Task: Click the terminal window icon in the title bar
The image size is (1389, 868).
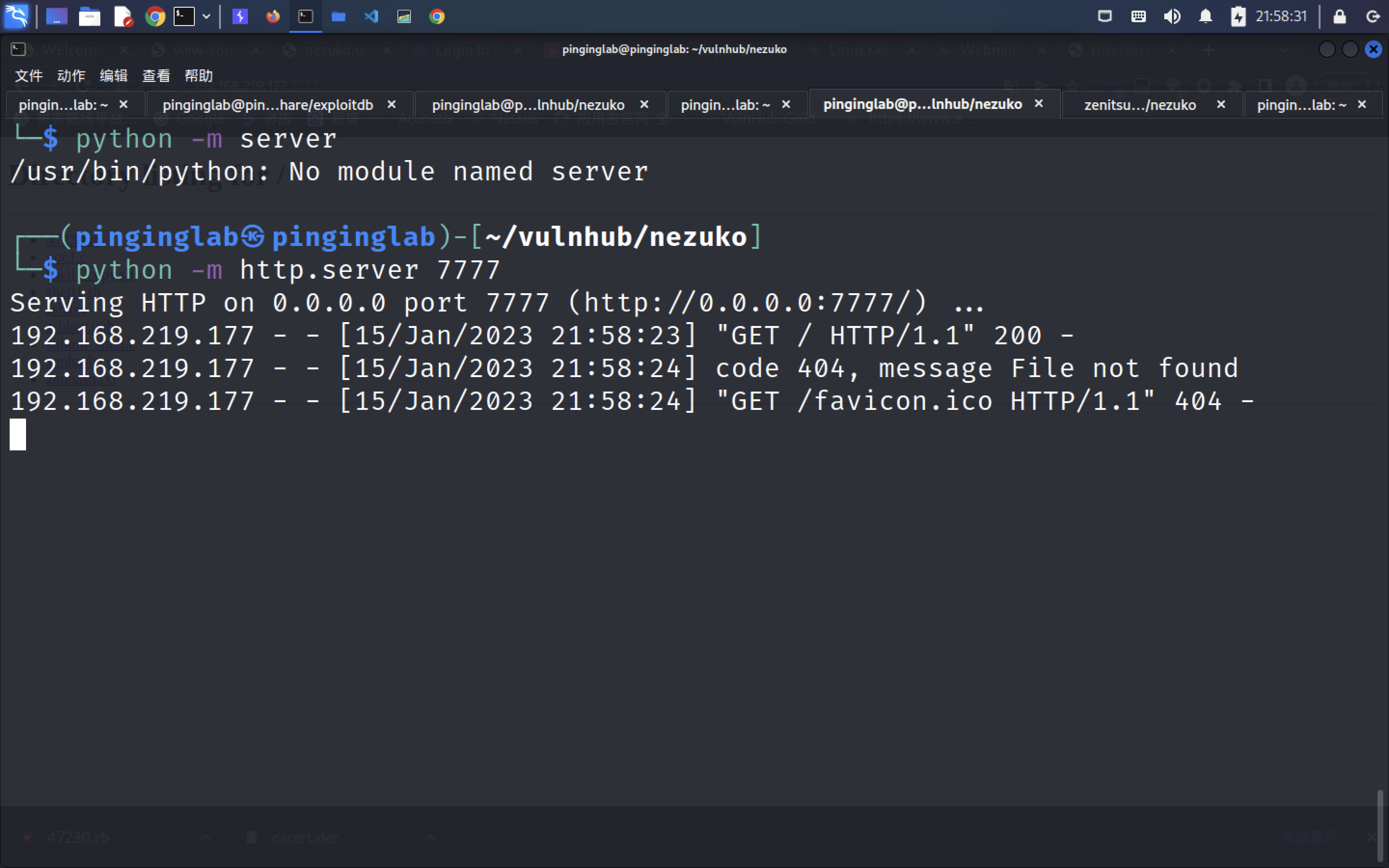Action: pos(18,49)
